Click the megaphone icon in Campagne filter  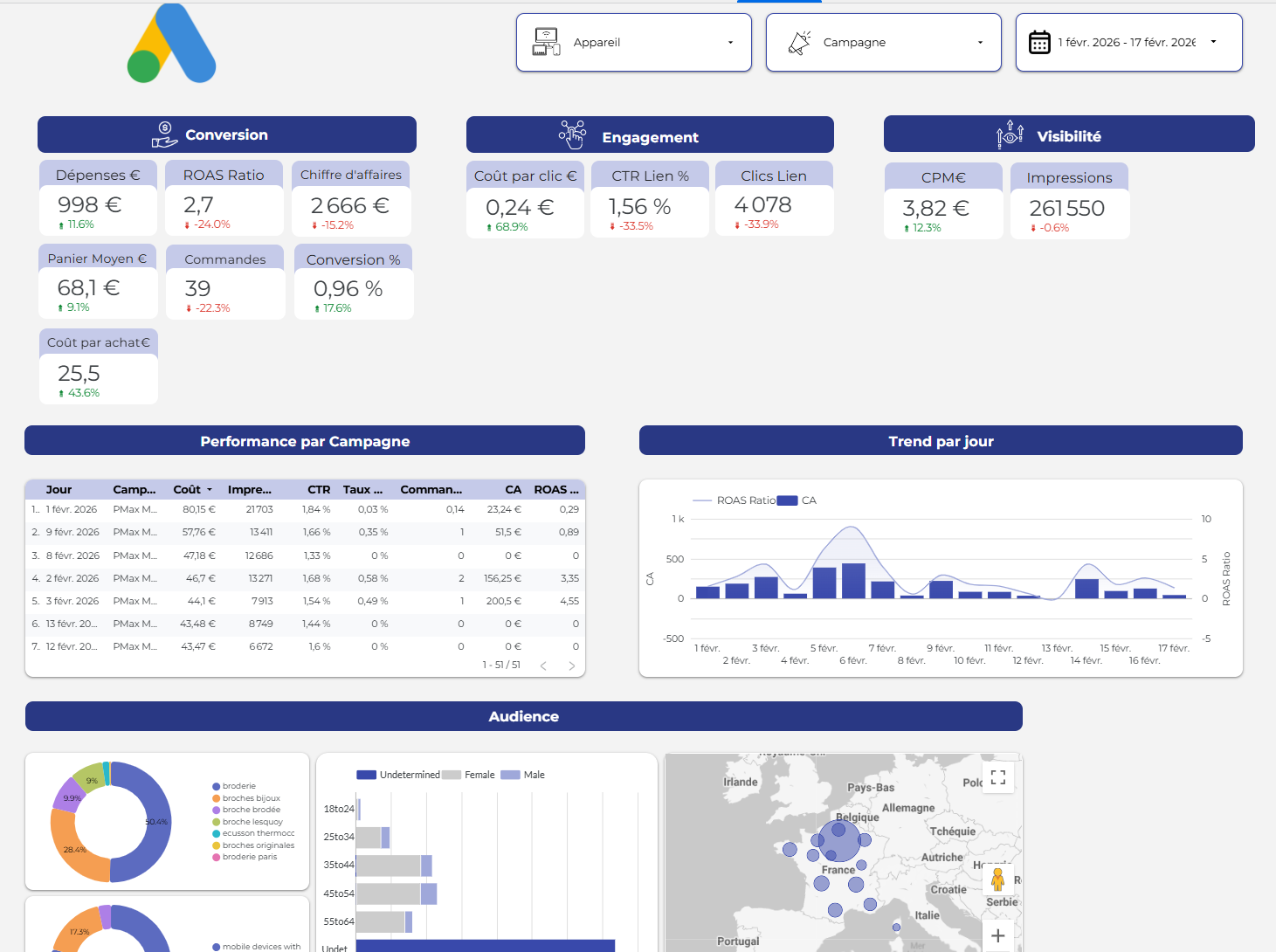click(x=799, y=42)
